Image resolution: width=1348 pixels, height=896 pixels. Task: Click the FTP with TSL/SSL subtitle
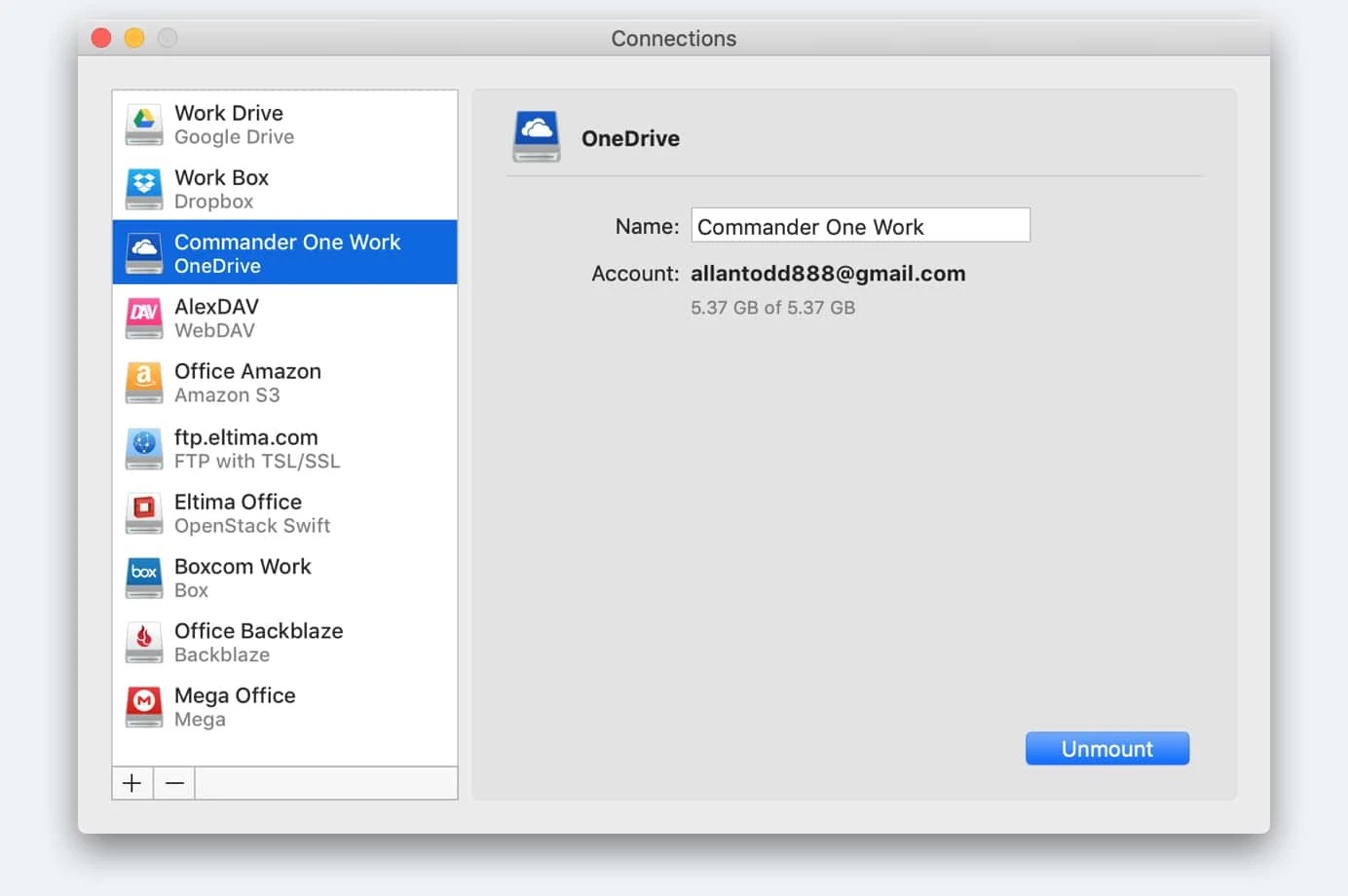(257, 461)
